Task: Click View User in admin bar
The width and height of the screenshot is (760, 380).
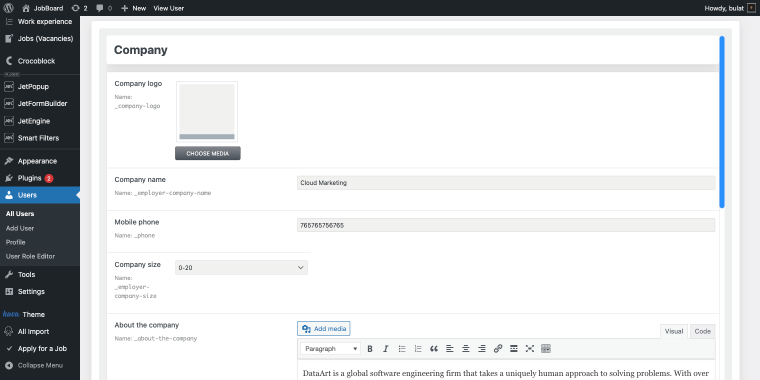Action: (x=169, y=8)
